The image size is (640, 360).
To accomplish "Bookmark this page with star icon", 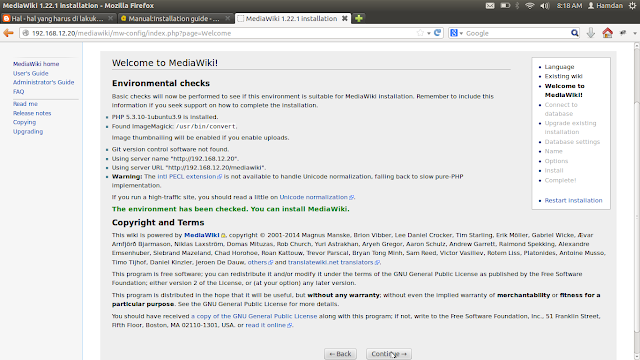I will [420, 33].
